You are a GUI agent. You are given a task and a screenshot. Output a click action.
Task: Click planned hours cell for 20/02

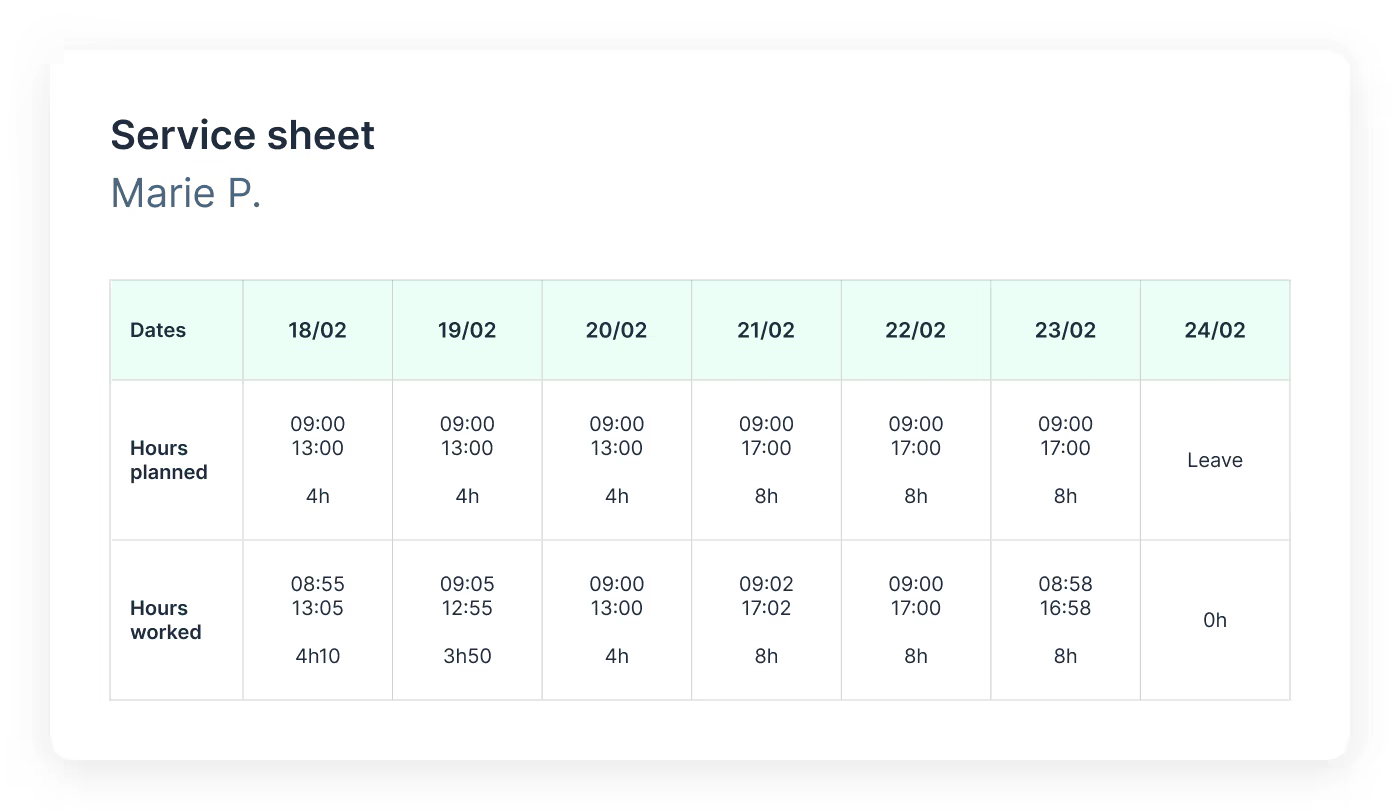click(616, 460)
